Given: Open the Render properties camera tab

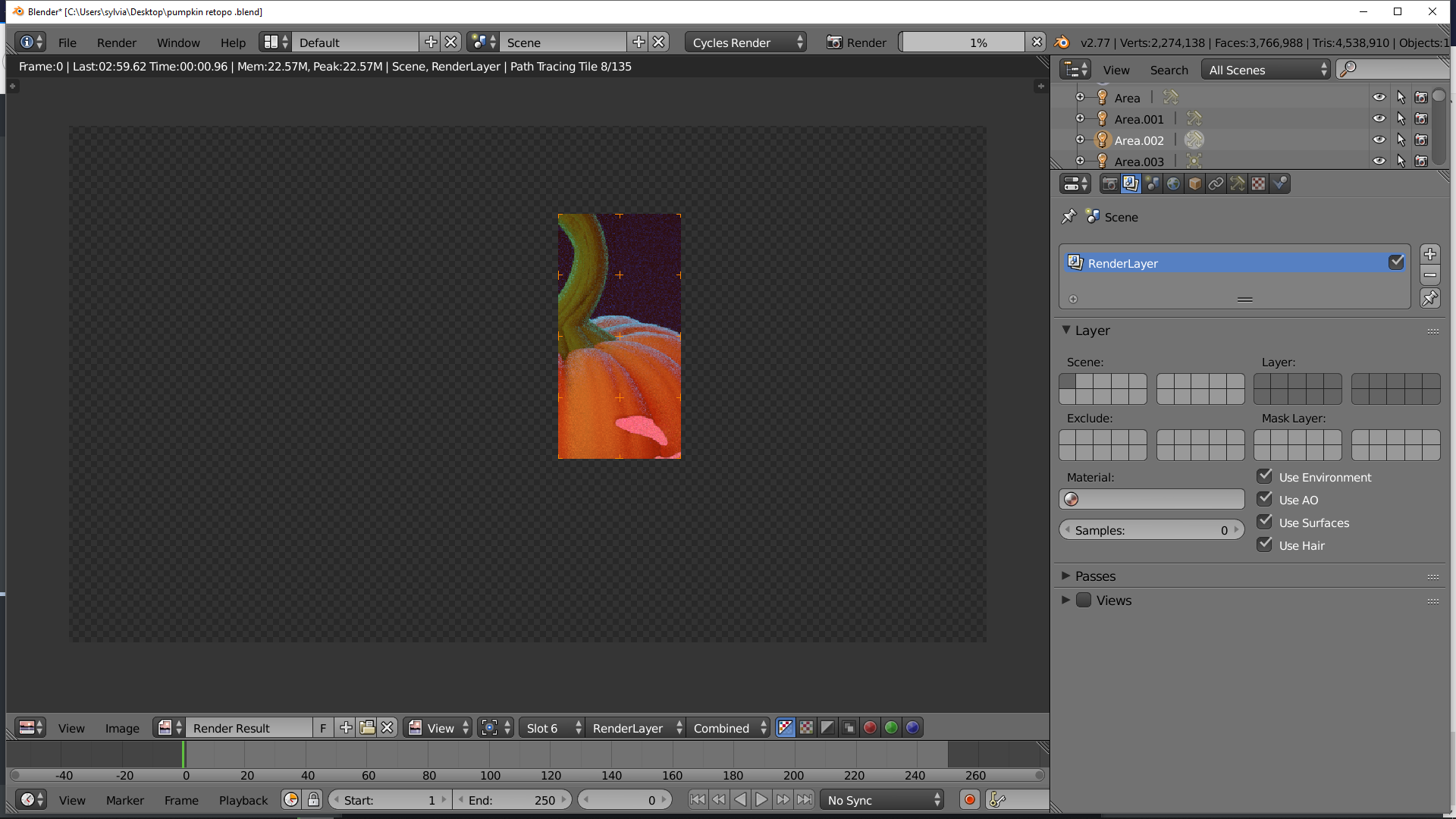Looking at the screenshot, I should point(1109,184).
